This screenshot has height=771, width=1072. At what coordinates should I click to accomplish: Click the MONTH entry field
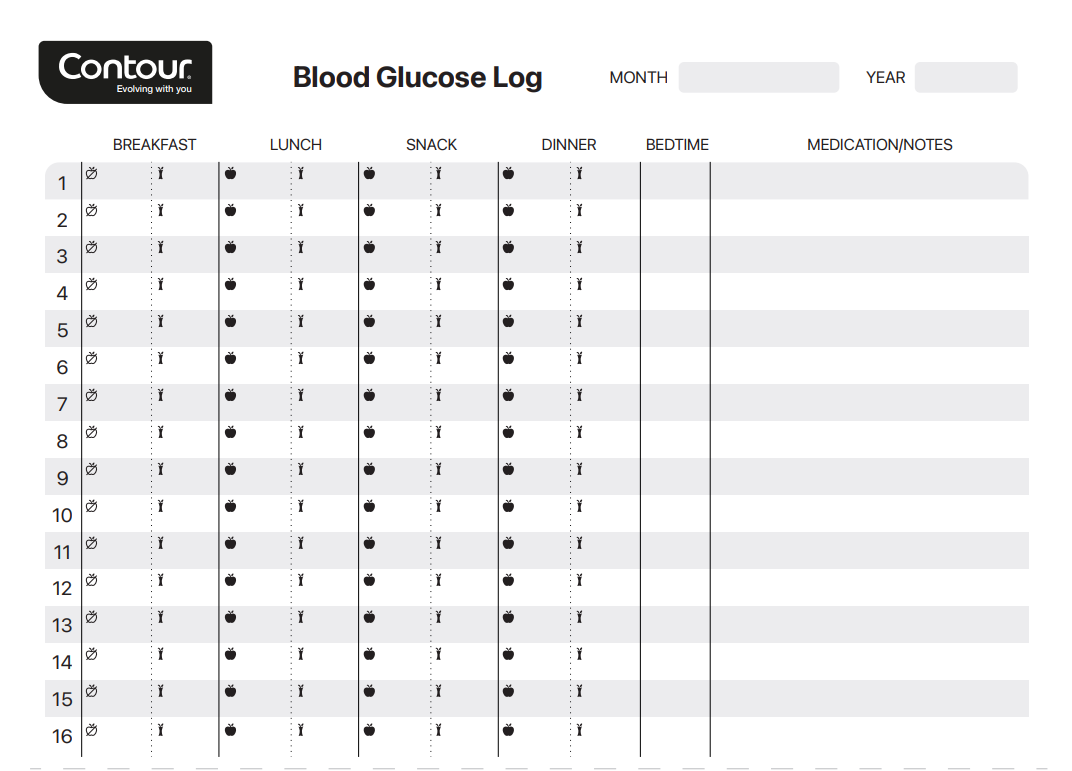click(758, 78)
